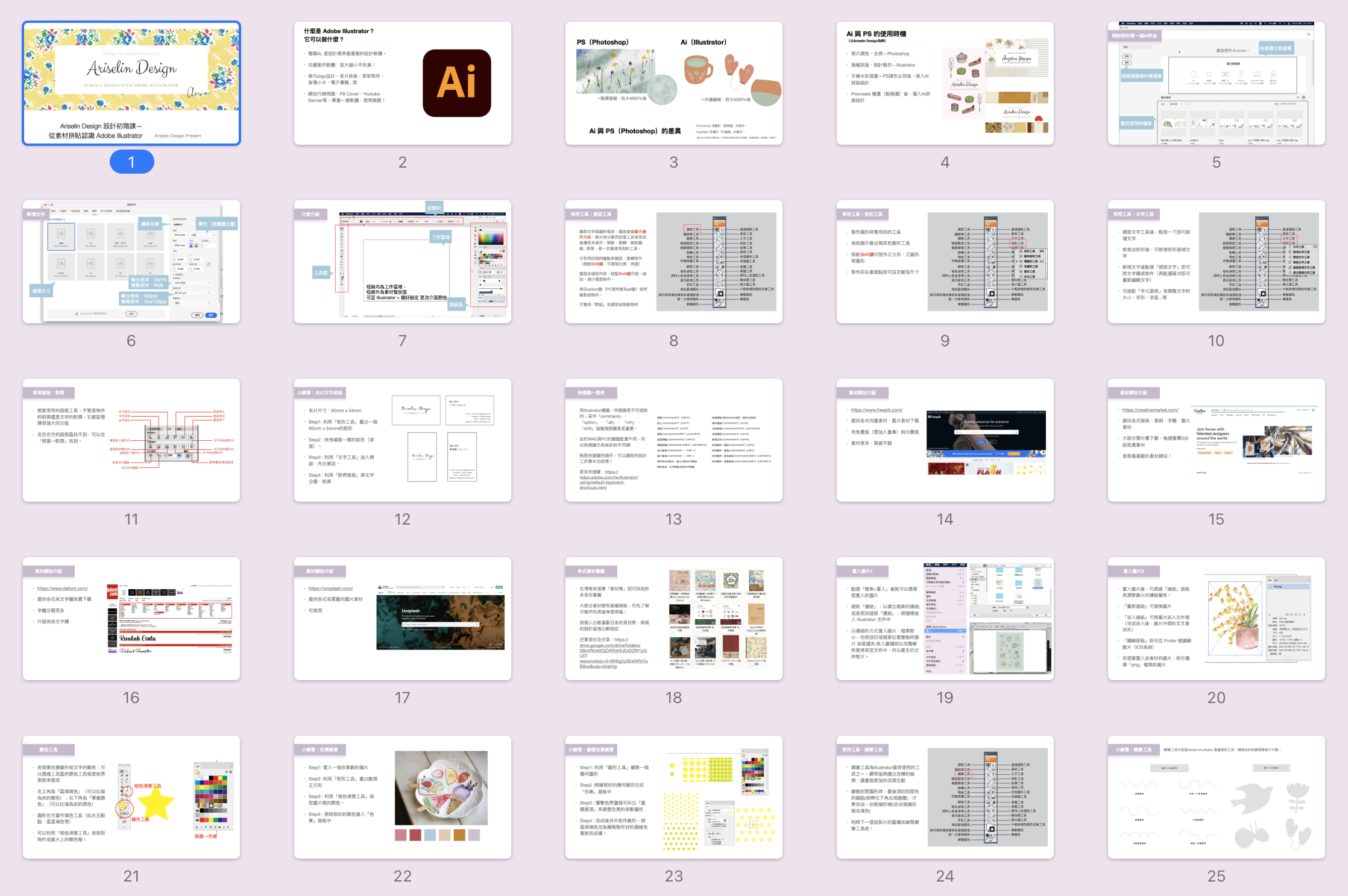
Task: Select slide 7 interface introduction thumbnail
Action: coord(402,262)
